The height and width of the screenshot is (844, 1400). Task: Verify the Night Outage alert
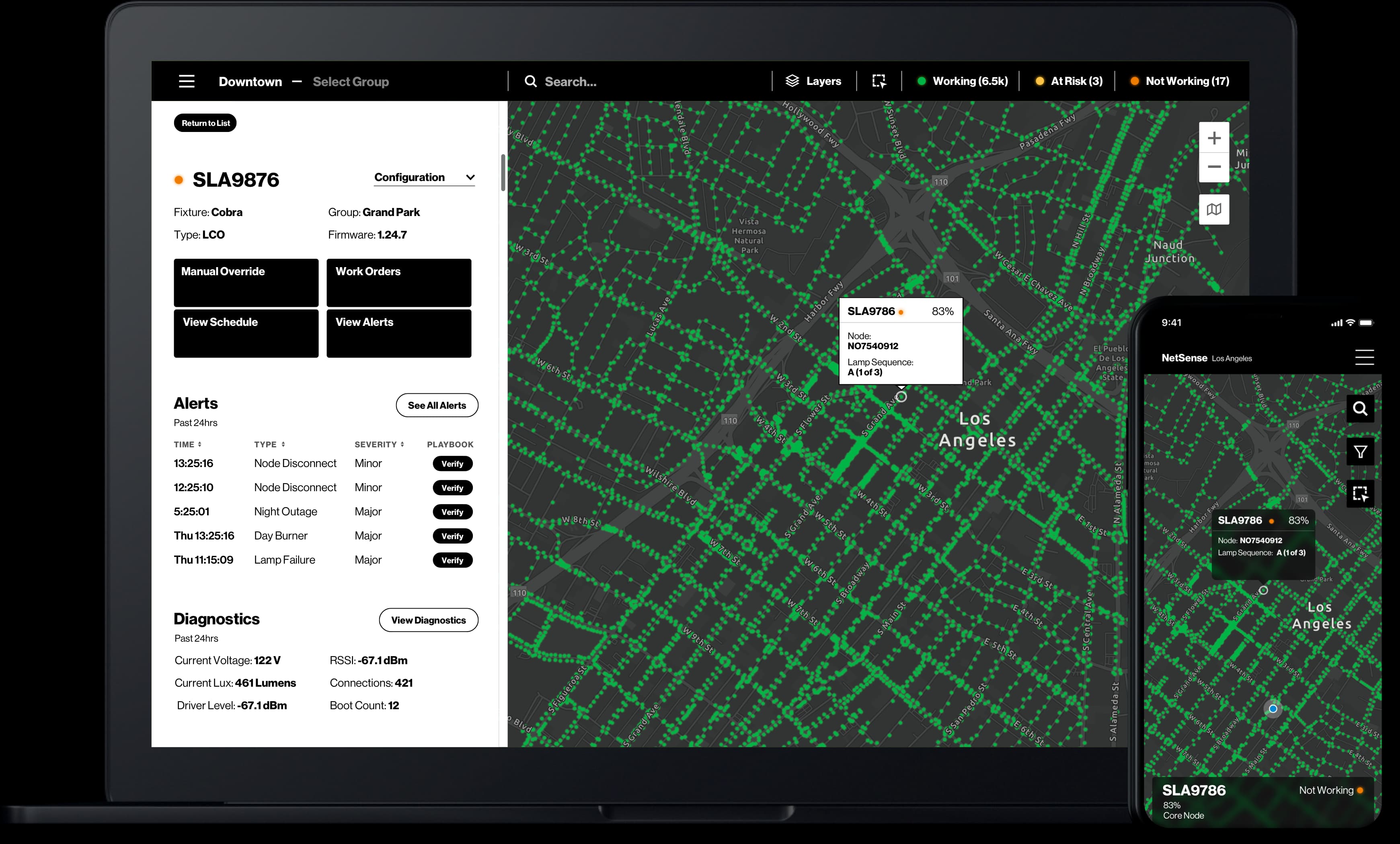(x=452, y=512)
